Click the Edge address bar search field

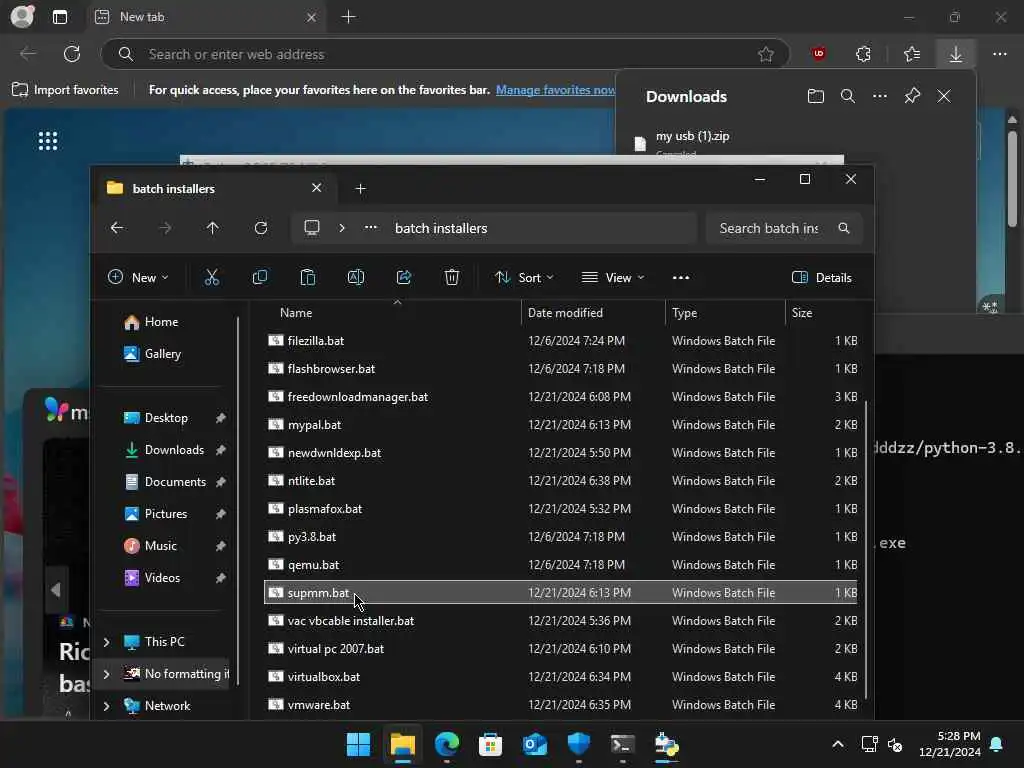click(x=444, y=54)
